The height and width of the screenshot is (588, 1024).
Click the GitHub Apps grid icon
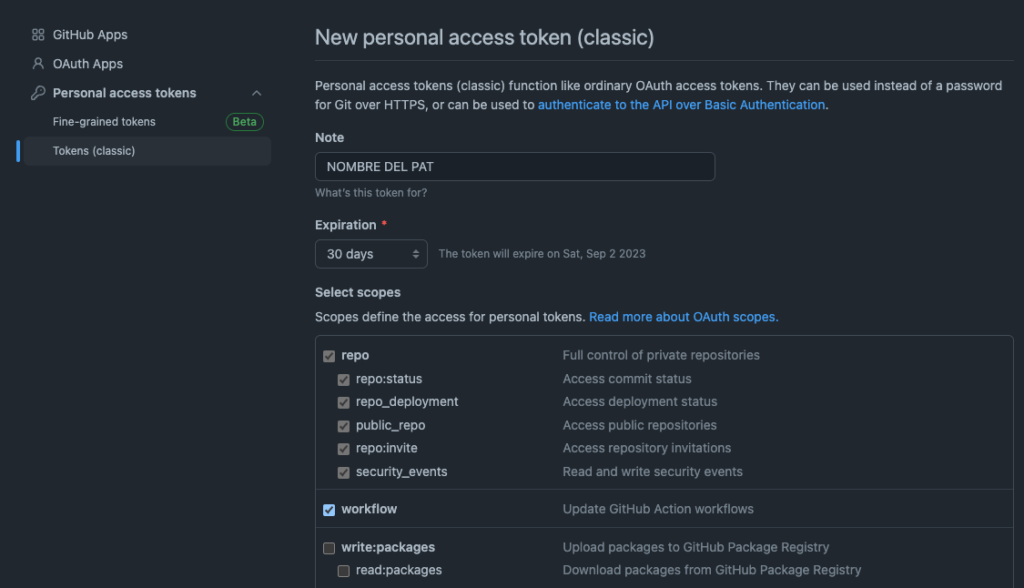tap(38, 35)
